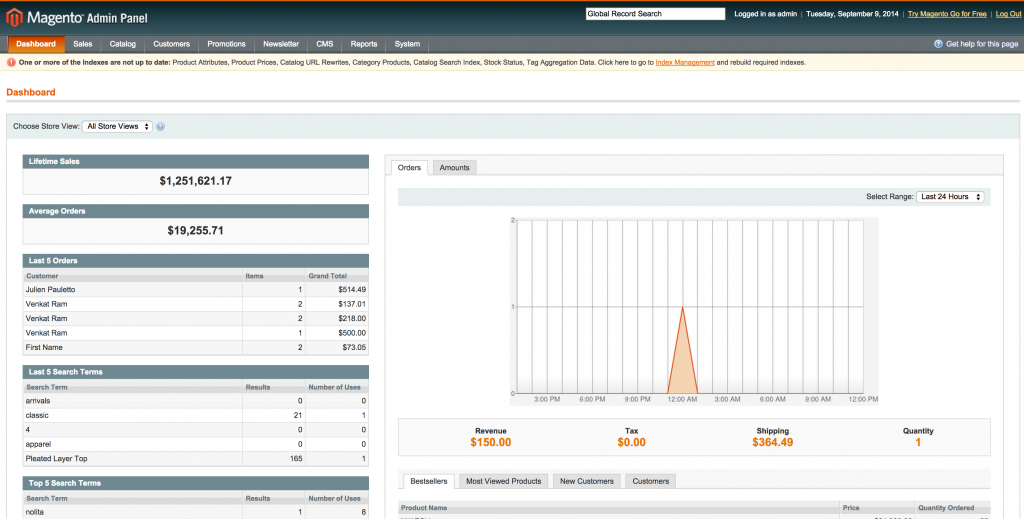Viewport: 1024px width, 519px height.
Task: Click the Shipping value $364.49
Action: coord(773,443)
